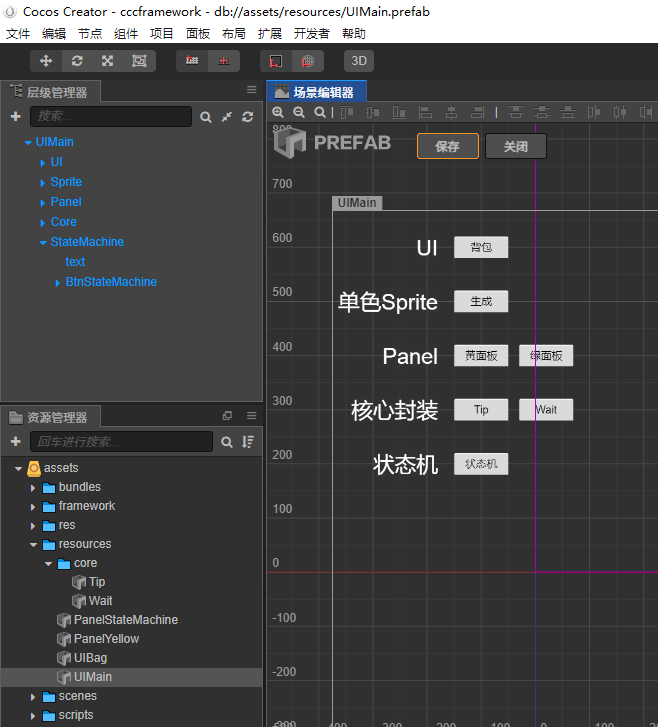Select the Scale transform tool
The width and height of the screenshot is (658, 727).
[x=108, y=61]
